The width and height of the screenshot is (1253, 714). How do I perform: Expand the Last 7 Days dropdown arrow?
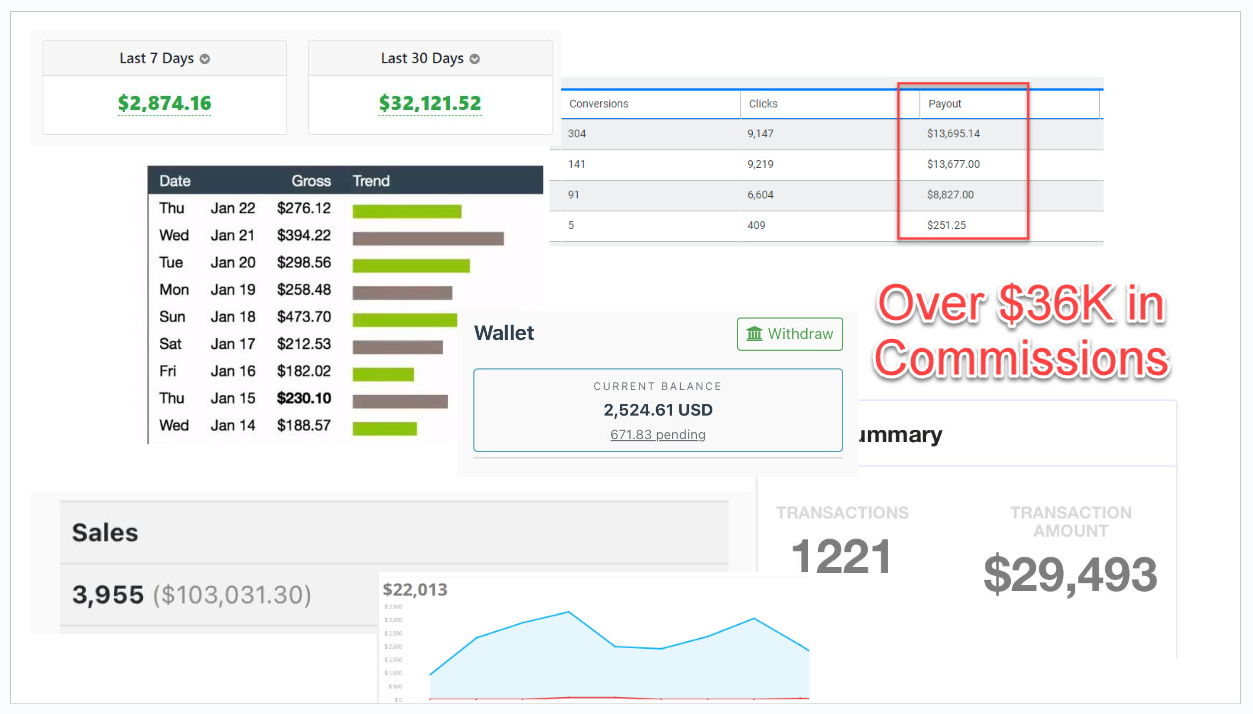point(205,59)
